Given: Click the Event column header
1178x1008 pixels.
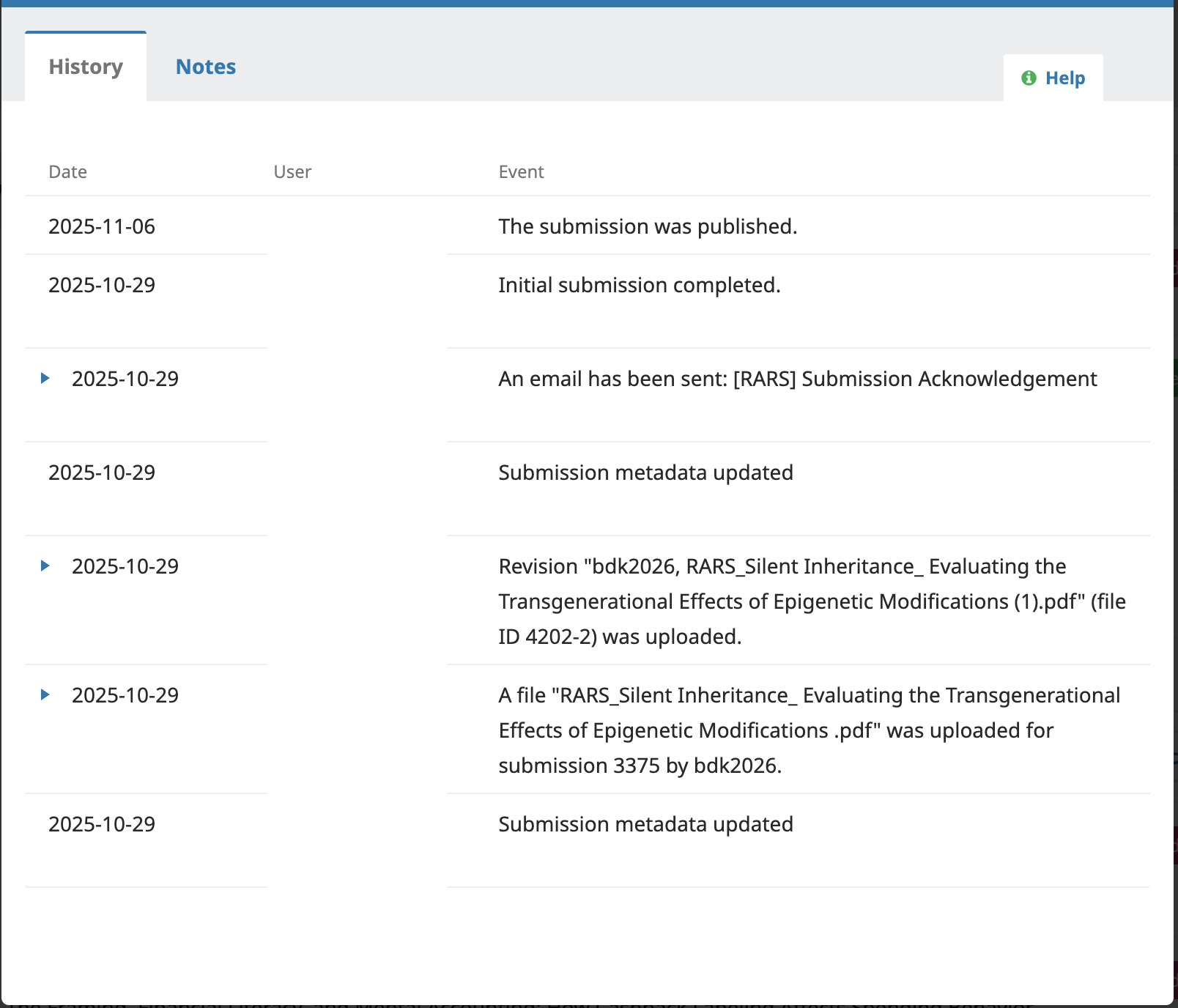Looking at the screenshot, I should click(521, 172).
